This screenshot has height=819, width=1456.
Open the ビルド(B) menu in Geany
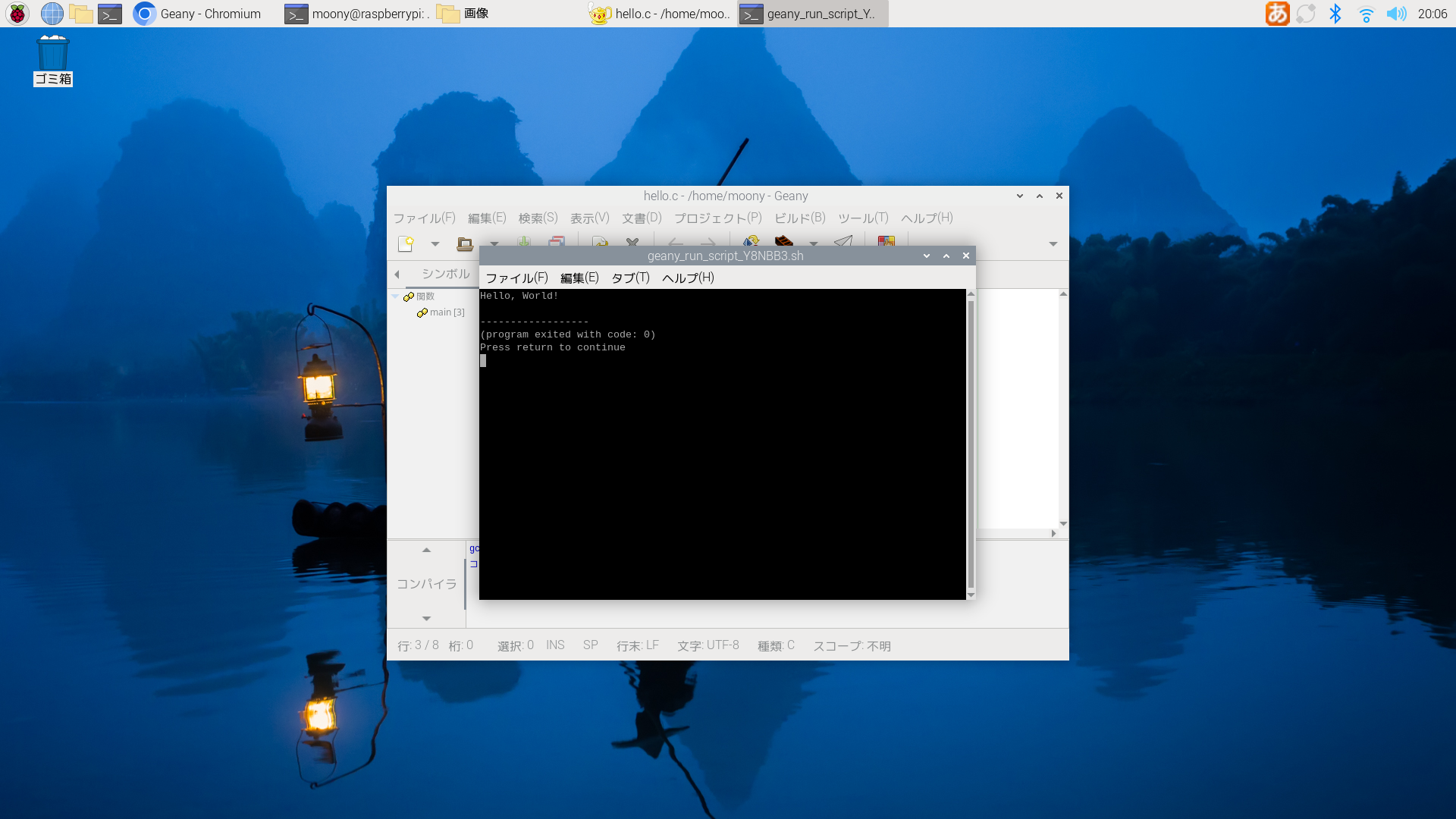point(799,218)
